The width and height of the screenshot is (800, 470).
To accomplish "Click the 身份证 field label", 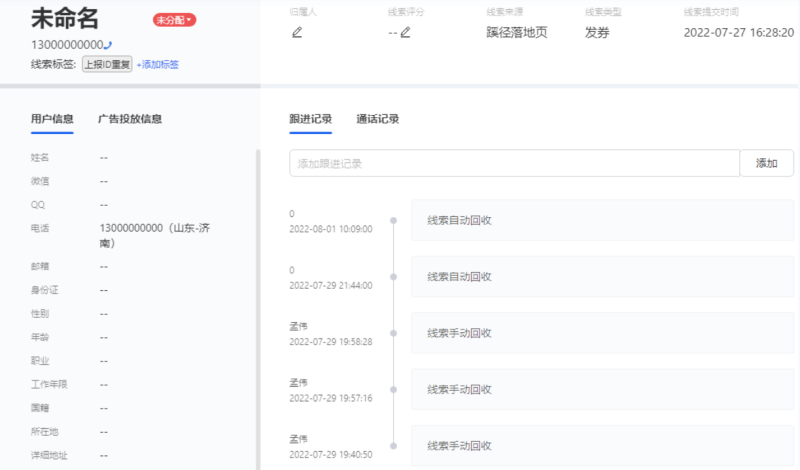I will click(x=44, y=290).
